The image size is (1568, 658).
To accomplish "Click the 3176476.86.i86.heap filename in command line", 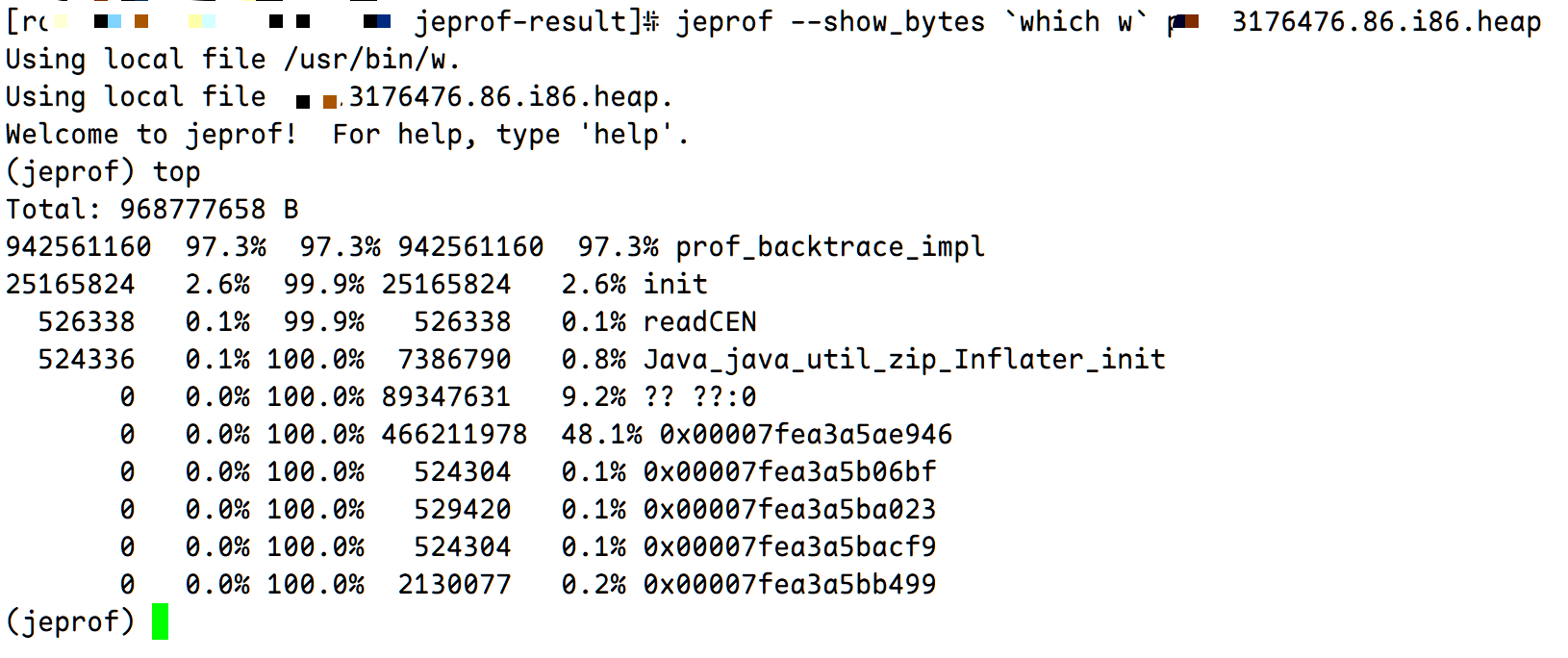I will pos(1386,21).
